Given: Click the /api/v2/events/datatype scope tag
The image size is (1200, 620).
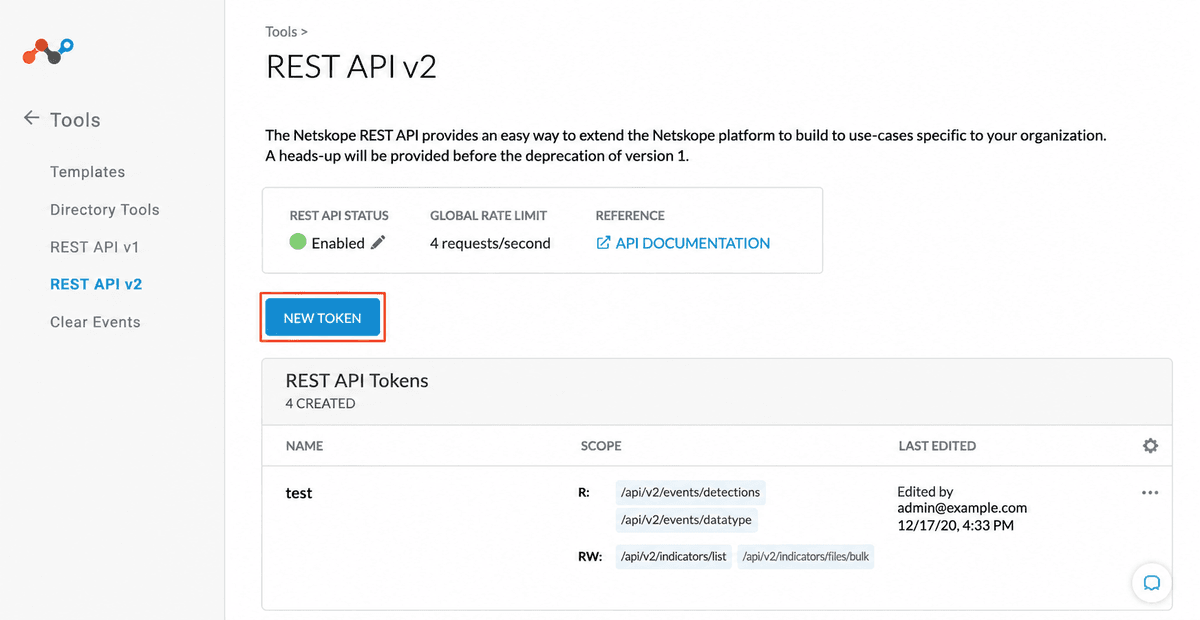Looking at the screenshot, I should click(x=685, y=520).
